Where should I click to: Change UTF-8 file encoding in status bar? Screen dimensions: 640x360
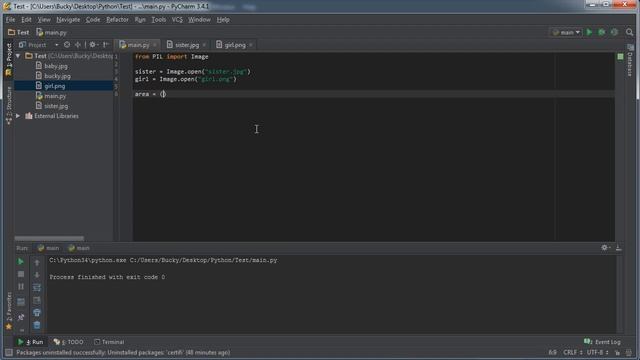[x=598, y=352]
